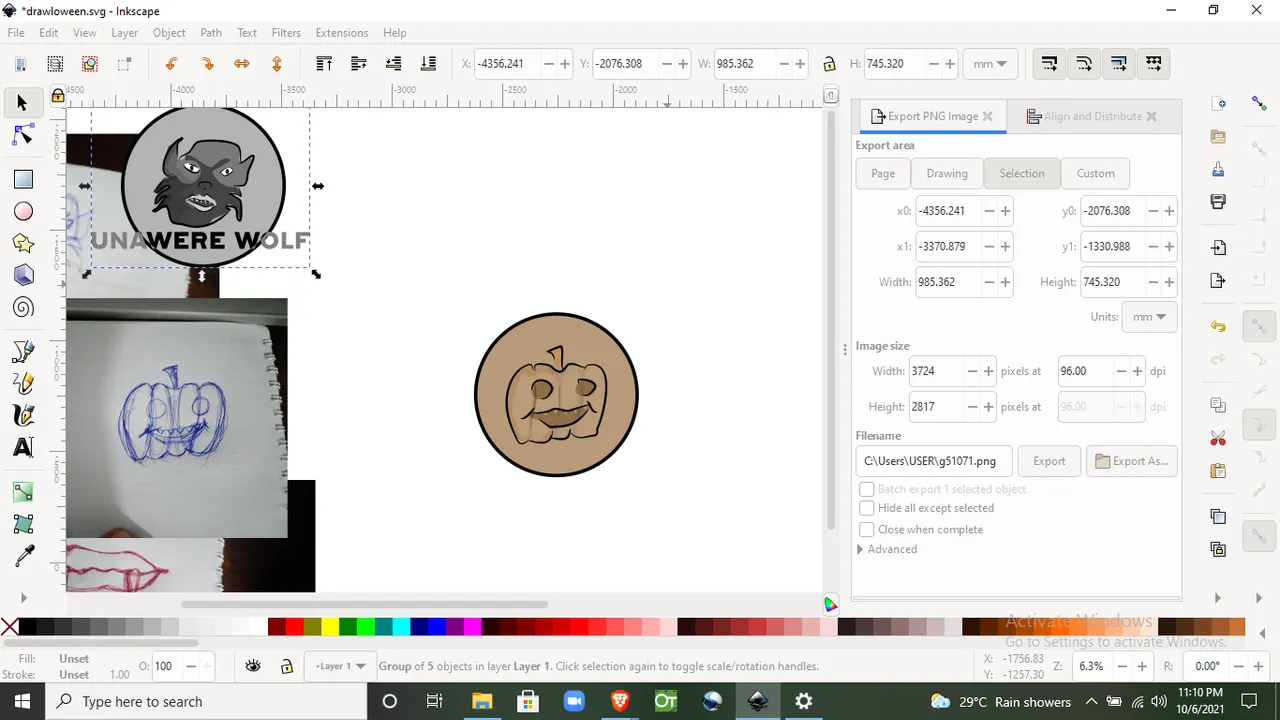Pick the red swatch in palette
The height and width of the screenshot is (720, 1280).
294,627
